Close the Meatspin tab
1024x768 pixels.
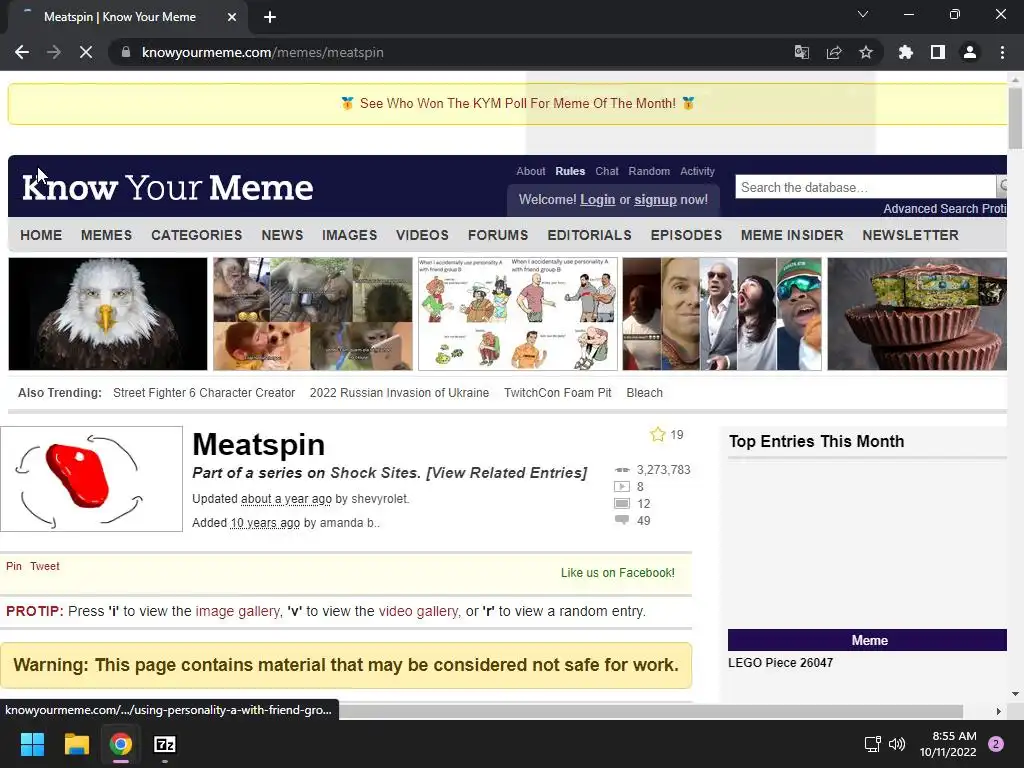[232, 17]
